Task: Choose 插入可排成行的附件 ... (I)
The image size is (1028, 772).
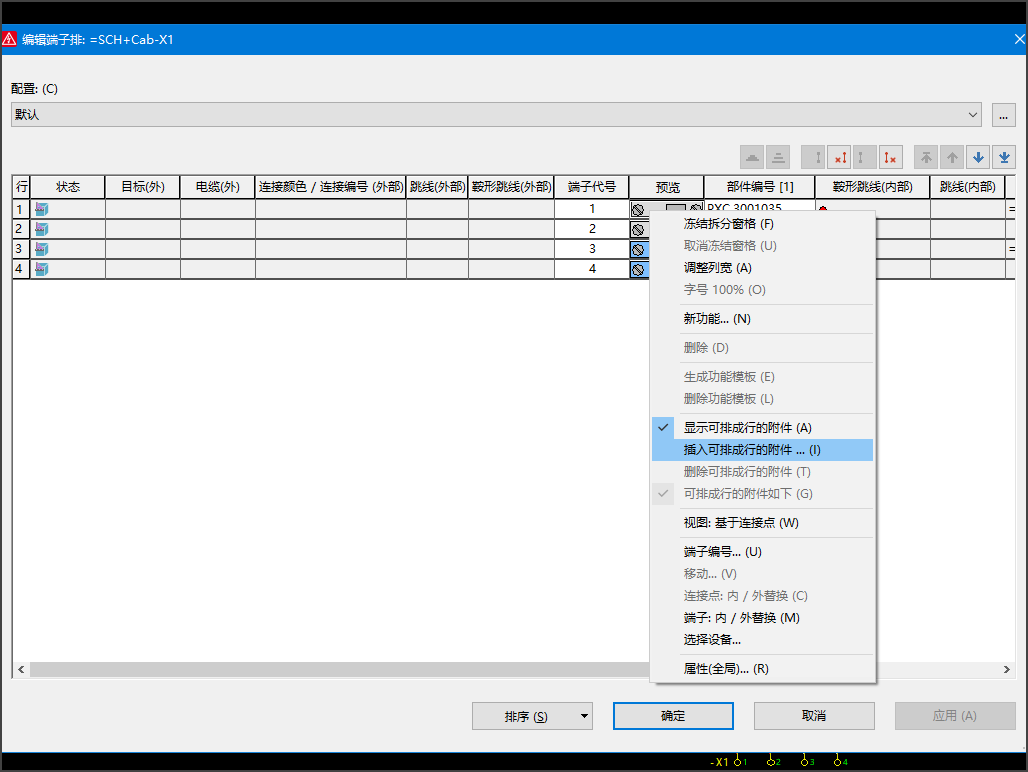Action: coord(762,450)
